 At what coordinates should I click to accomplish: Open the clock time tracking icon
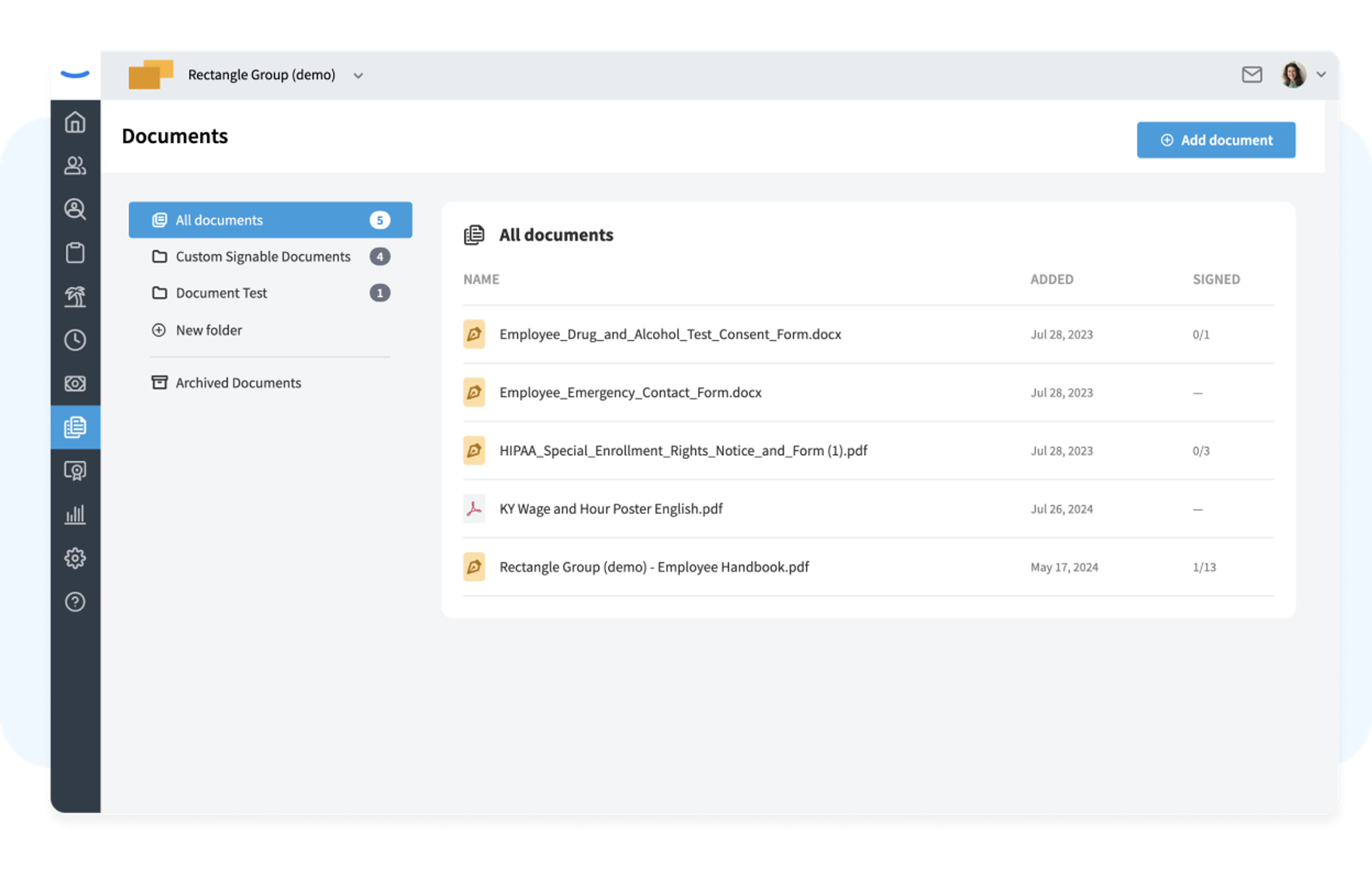click(75, 340)
